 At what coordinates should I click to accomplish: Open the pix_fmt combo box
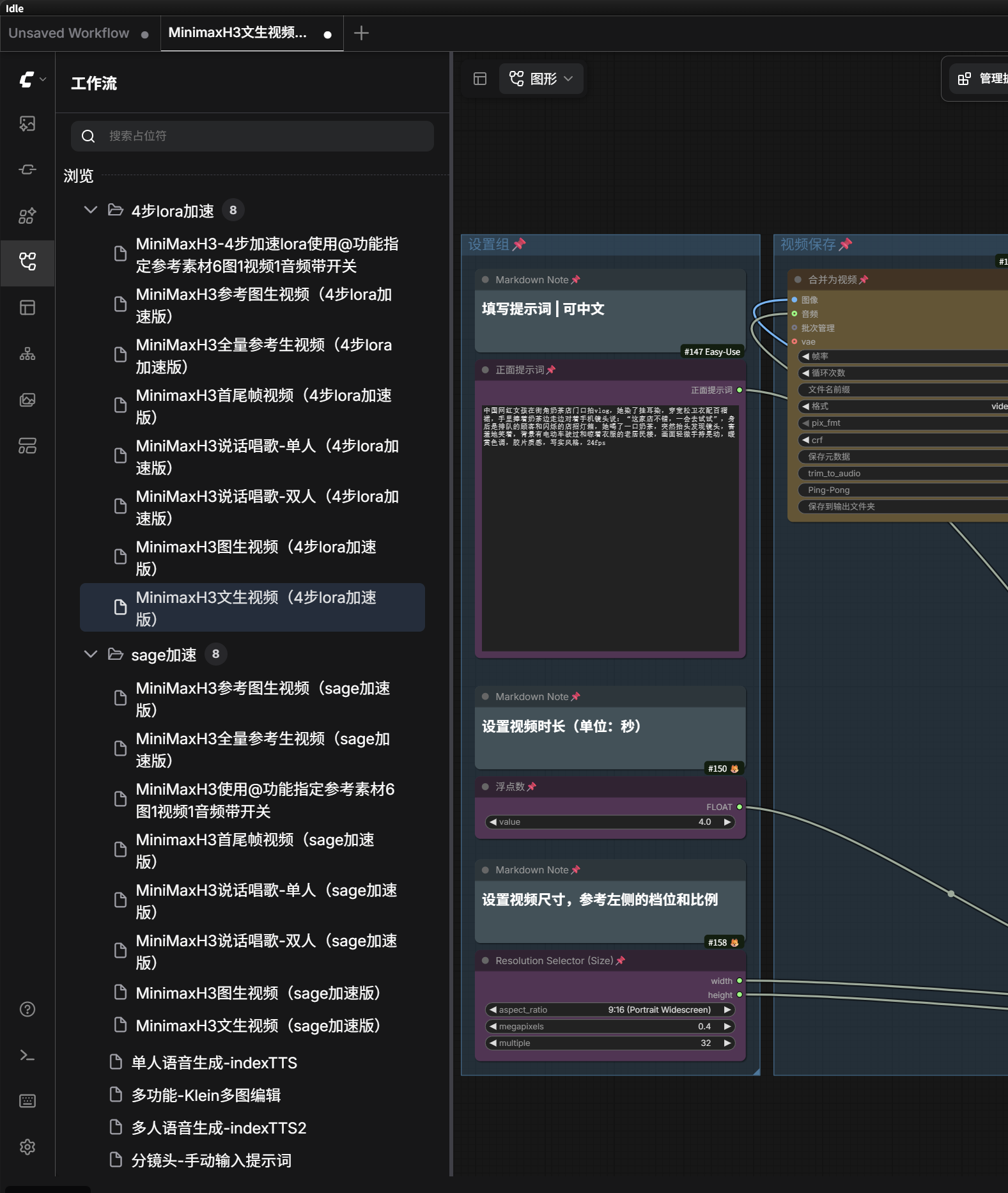click(903, 423)
